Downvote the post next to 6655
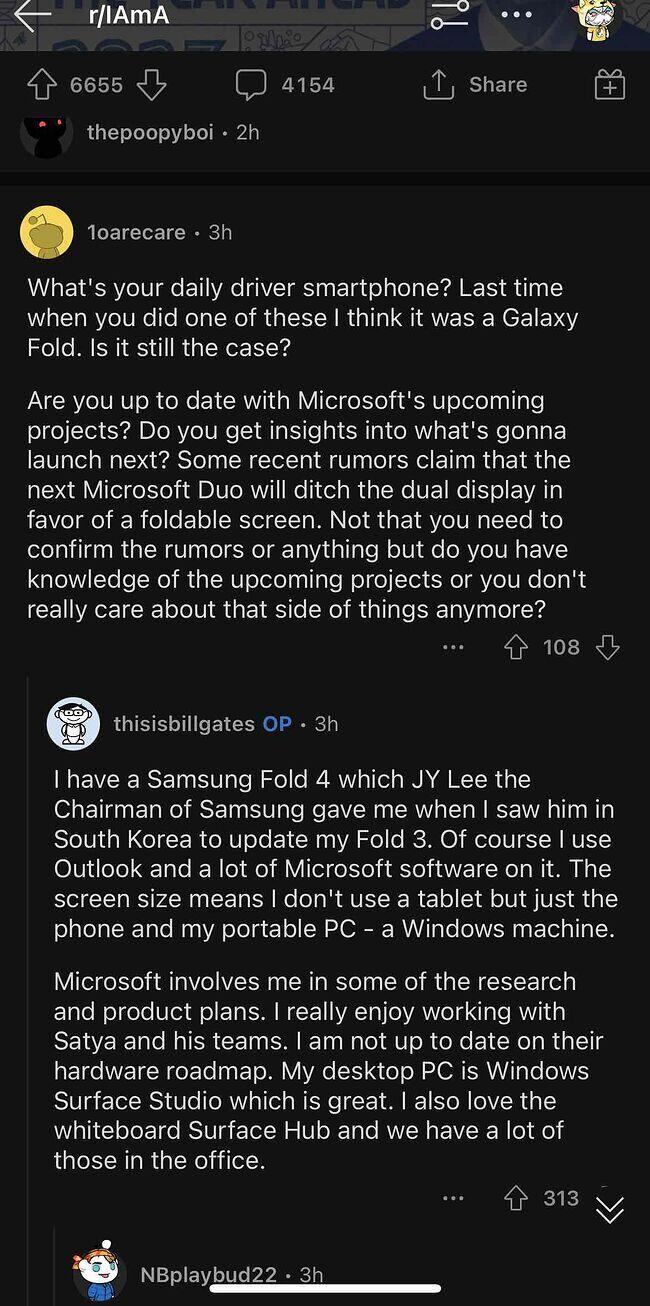The width and height of the screenshot is (650, 1306). [150, 85]
